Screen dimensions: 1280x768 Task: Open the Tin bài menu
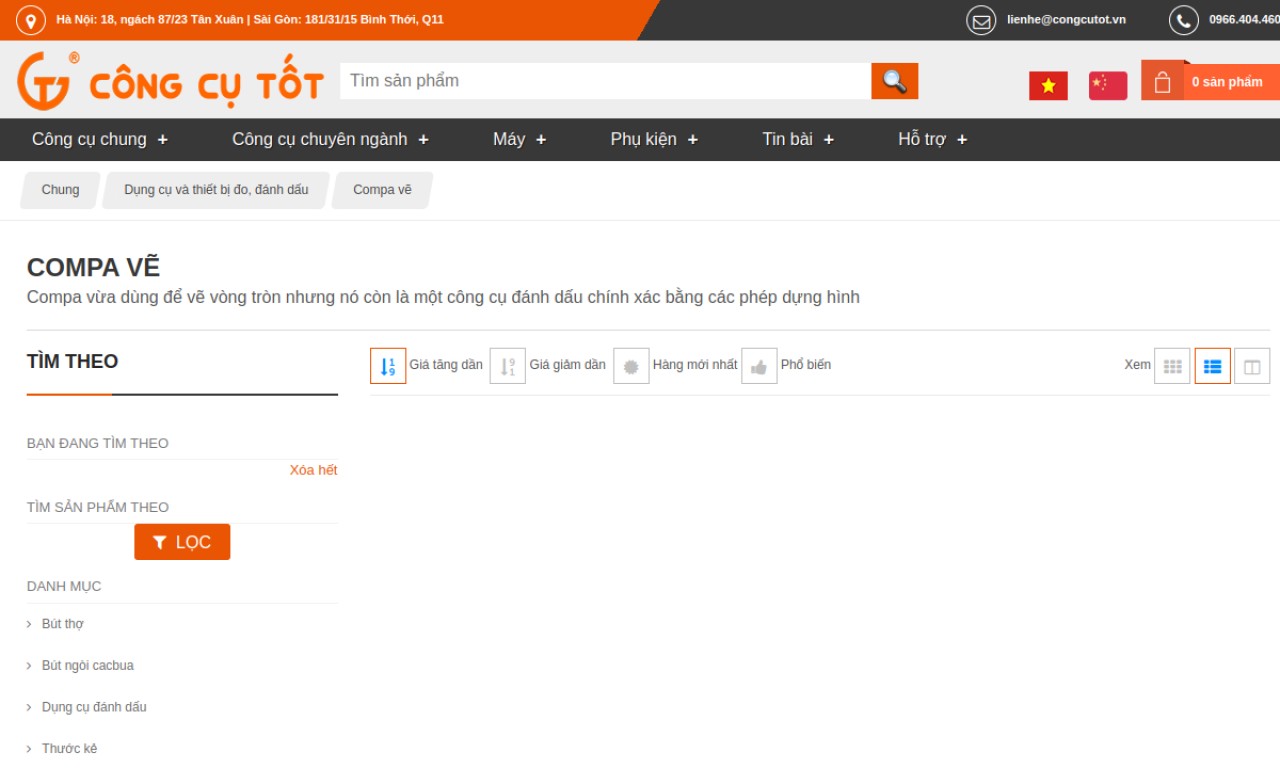[x=797, y=139]
